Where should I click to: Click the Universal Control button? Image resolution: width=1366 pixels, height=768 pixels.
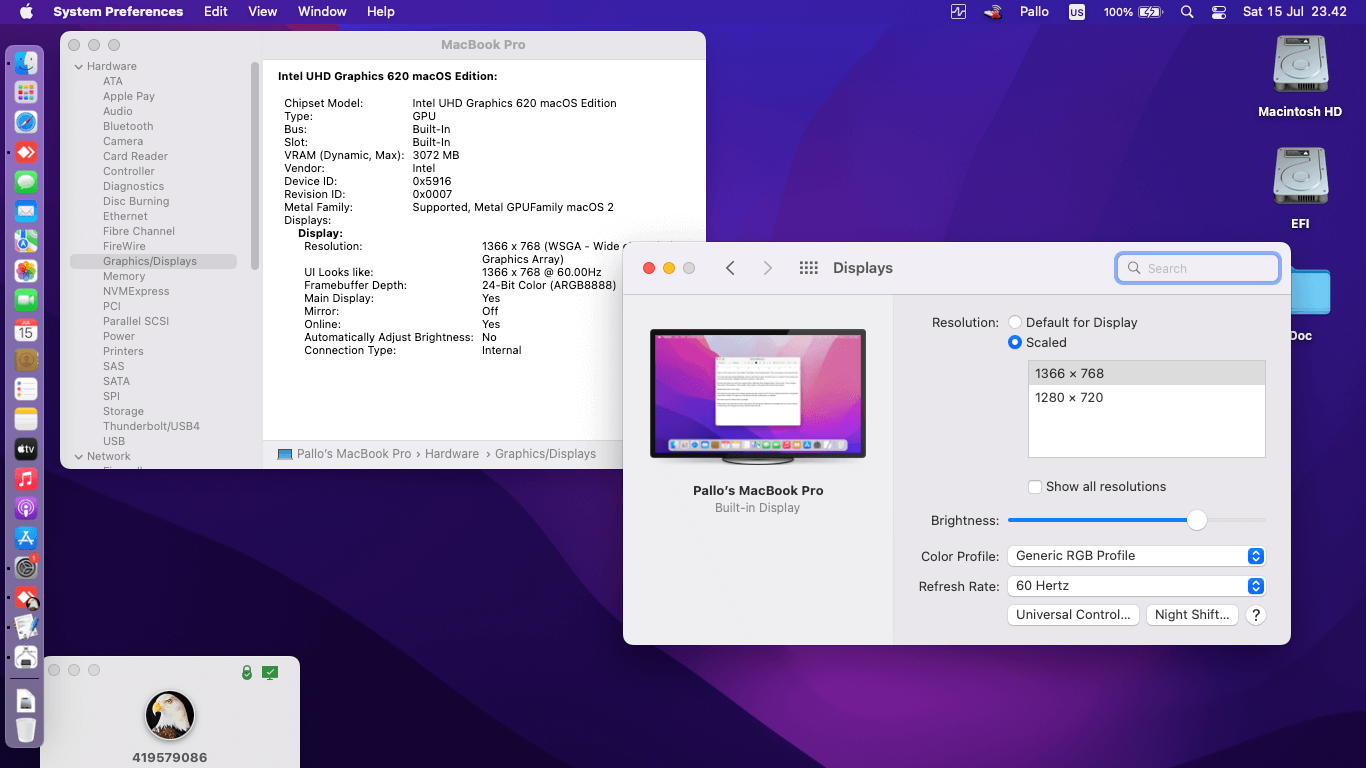1073,615
